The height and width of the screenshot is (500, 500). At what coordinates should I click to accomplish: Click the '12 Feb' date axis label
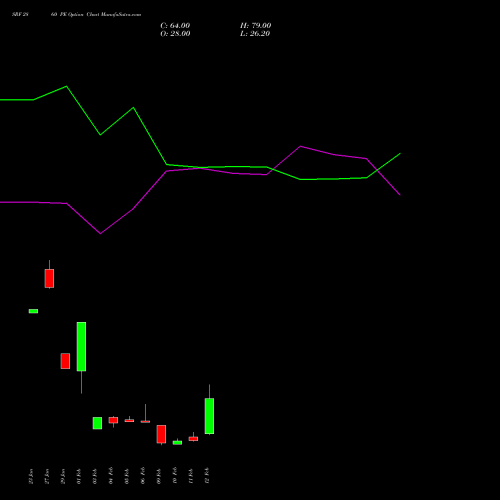tap(207, 476)
